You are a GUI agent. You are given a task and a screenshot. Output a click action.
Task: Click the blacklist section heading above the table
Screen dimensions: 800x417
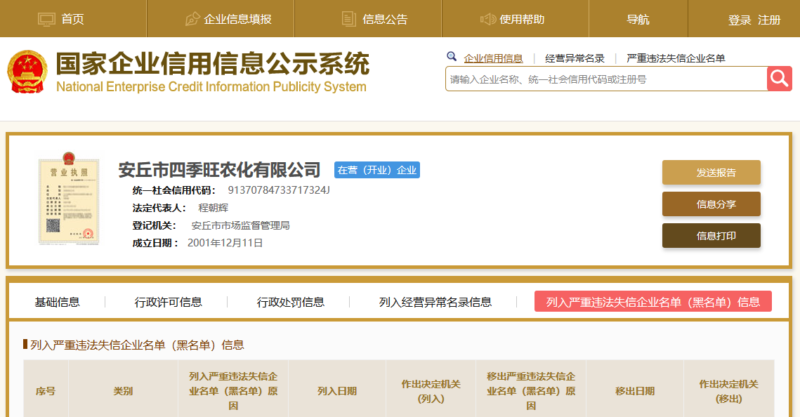pyautogui.click(x=137, y=345)
